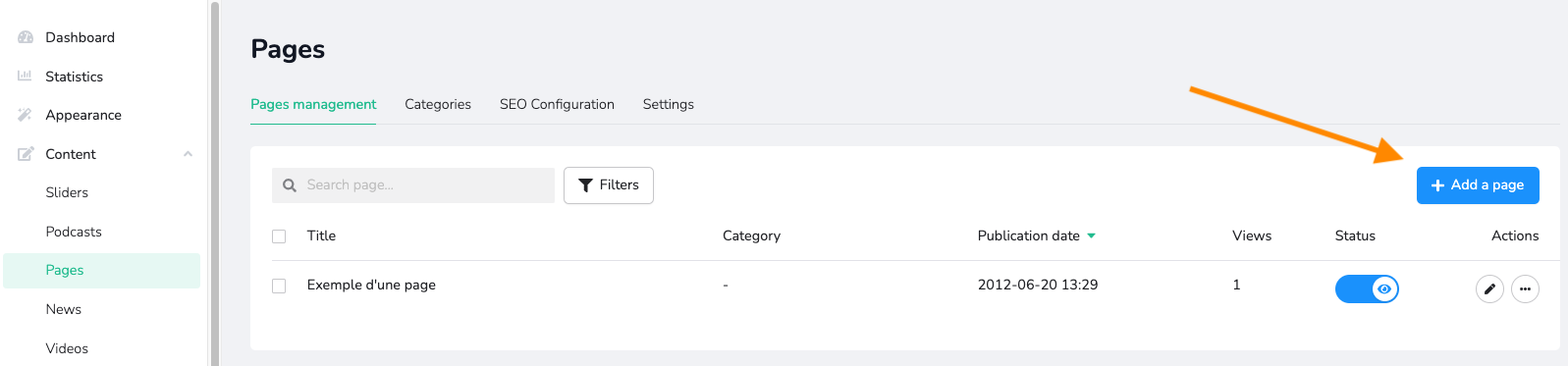Switch to the Categories tab
This screenshot has height=366, width=1568.
(438, 104)
